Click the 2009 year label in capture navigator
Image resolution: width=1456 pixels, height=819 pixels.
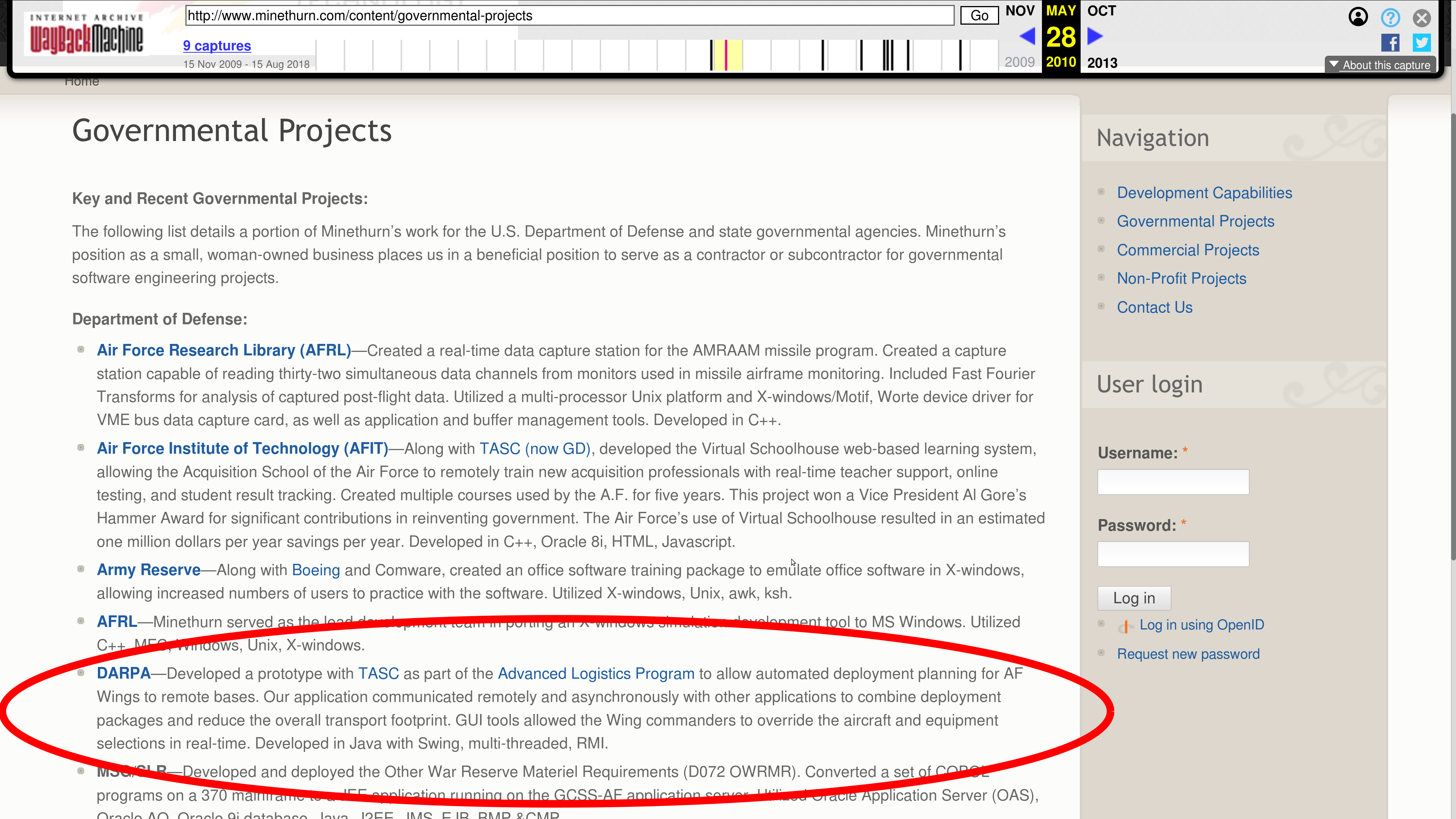click(x=1020, y=62)
